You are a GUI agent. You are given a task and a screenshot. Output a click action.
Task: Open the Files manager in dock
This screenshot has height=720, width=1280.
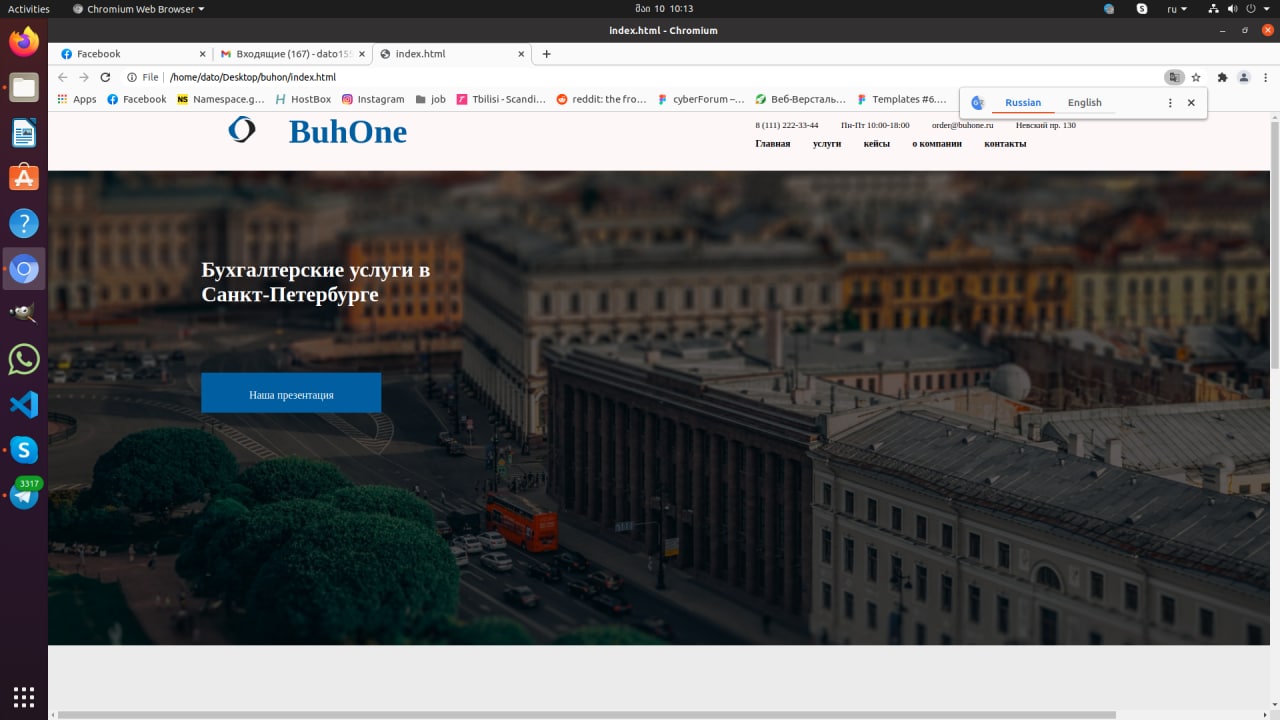[24, 87]
